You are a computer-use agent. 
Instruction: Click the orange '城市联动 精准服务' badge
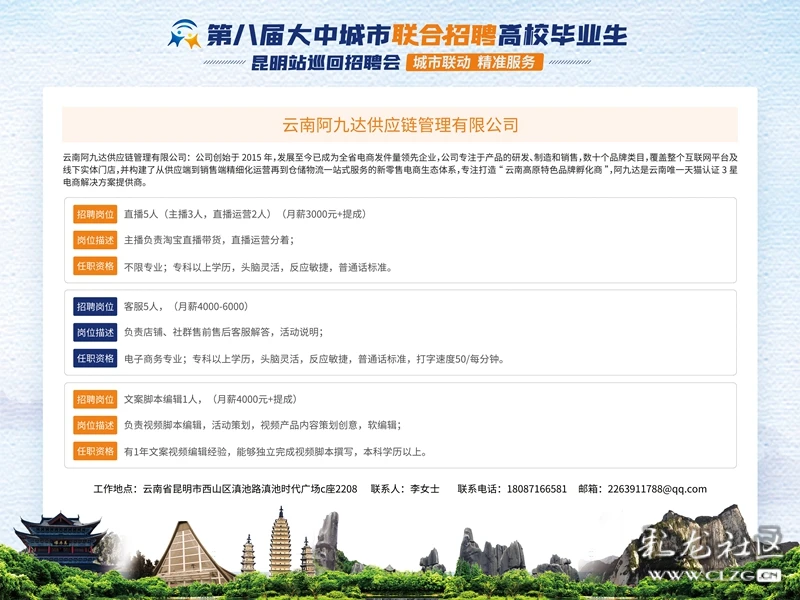coord(474,62)
